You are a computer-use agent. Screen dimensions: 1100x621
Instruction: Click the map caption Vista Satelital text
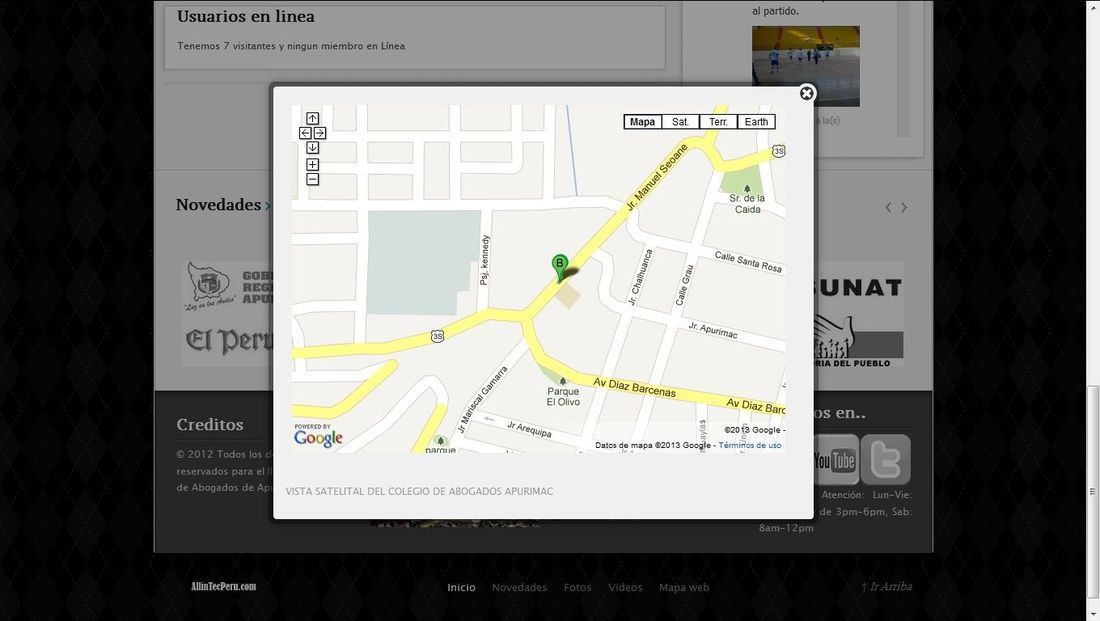coord(419,491)
